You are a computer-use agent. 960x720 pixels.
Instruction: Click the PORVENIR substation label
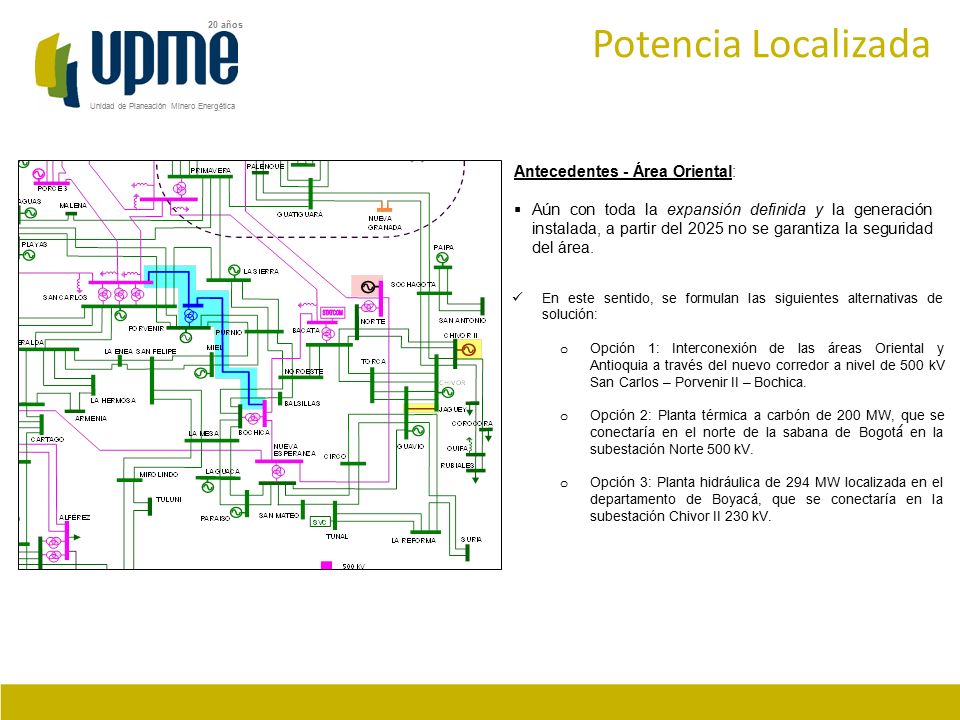click(146, 329)
